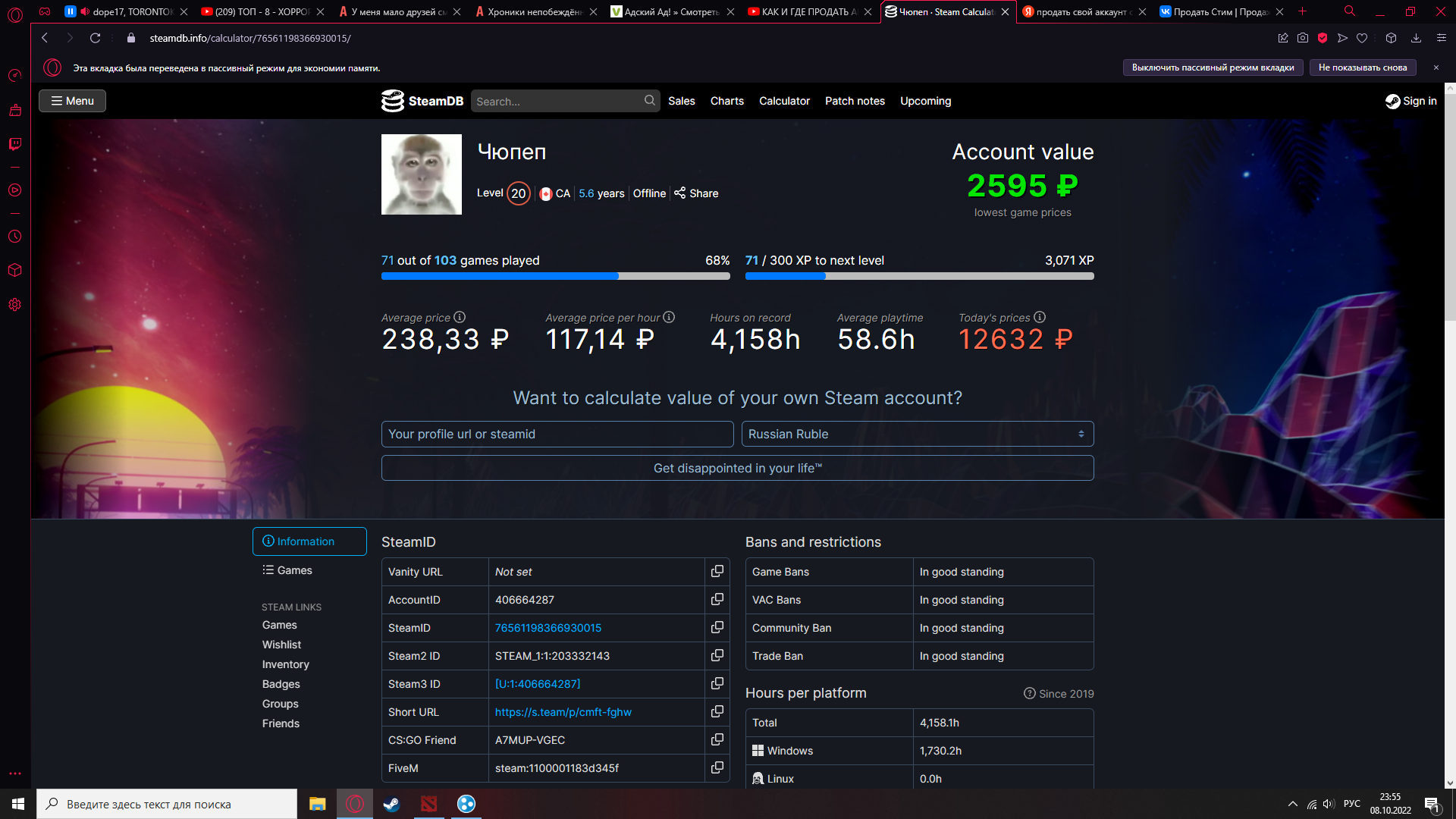
Task: Go back to previous page
Action: click(x=45, y=38)
